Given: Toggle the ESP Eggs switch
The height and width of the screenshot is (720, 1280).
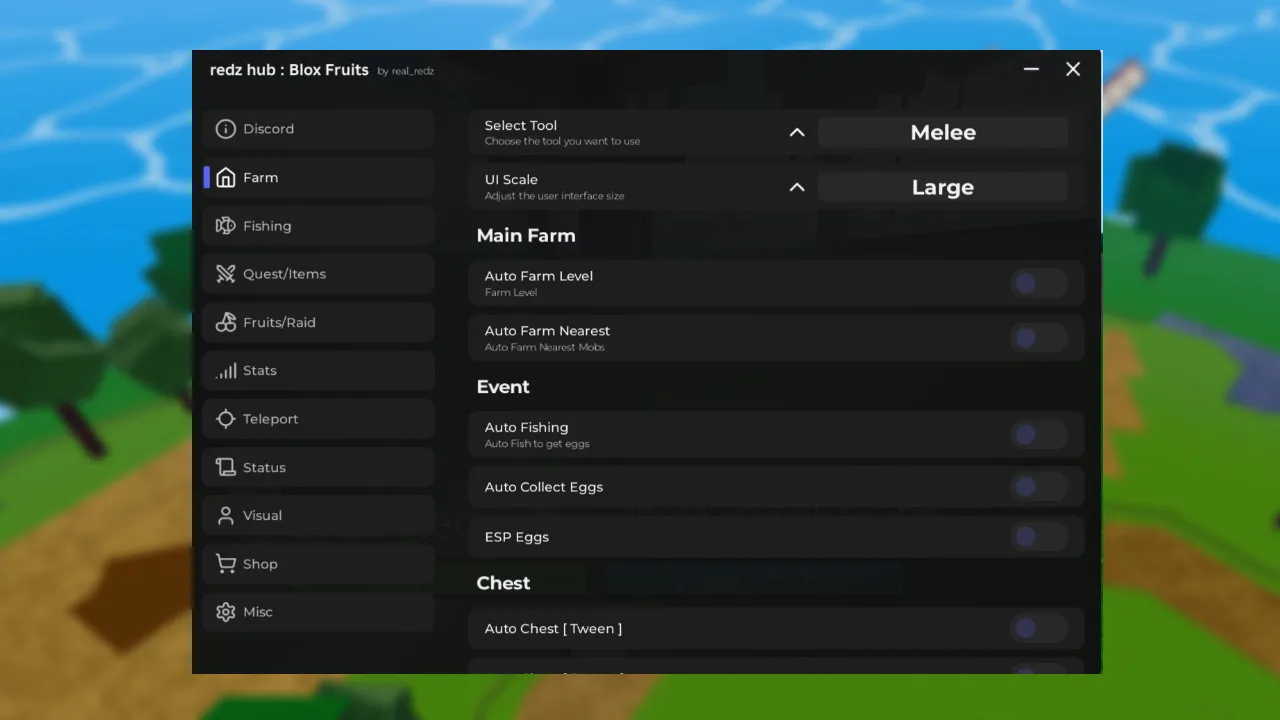Looking at the screenshot, I should click(x=1037, y=537).
